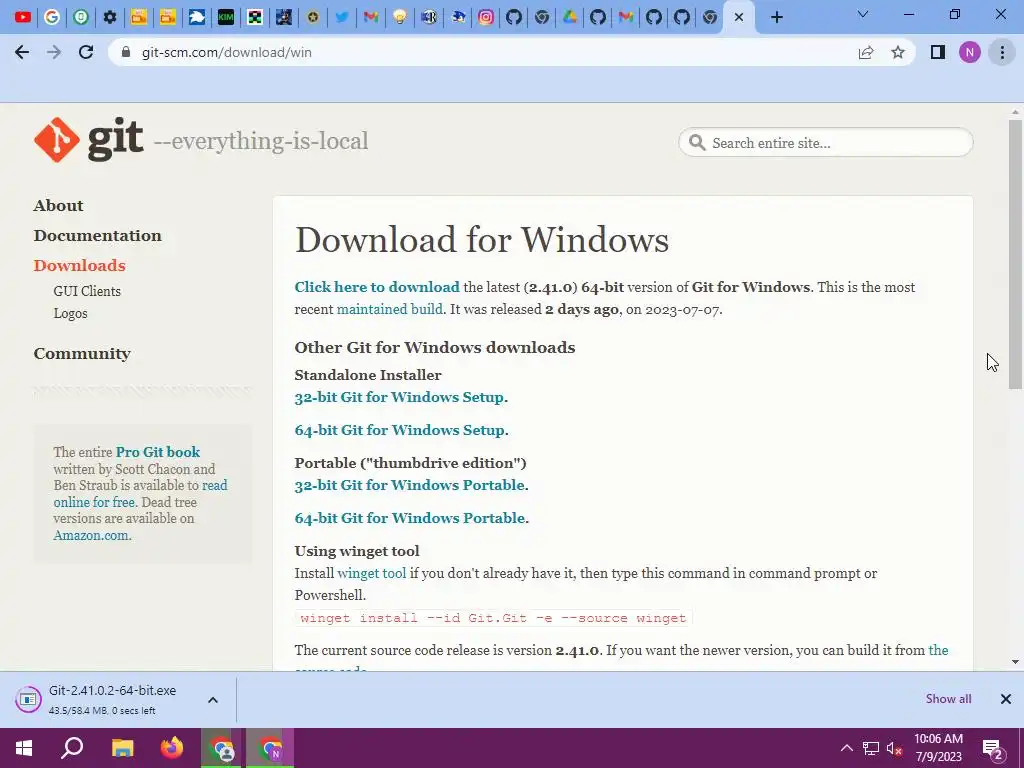Open the network status tray icon
1024x768 pixels.
[x=871, y=748]
